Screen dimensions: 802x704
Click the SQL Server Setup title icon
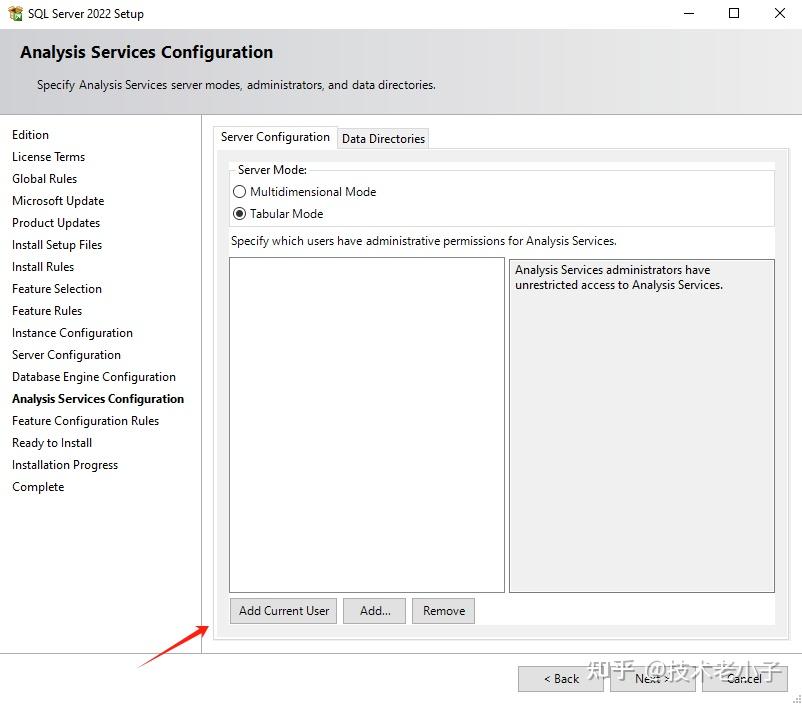pos(15,14)
